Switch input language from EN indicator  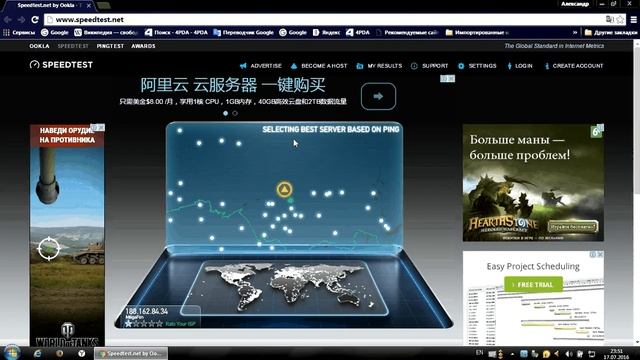tap(480, 353)
